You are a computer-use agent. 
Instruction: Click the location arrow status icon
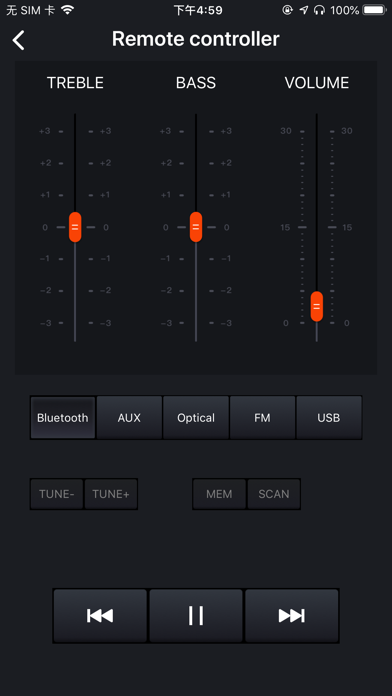point(304,10)
